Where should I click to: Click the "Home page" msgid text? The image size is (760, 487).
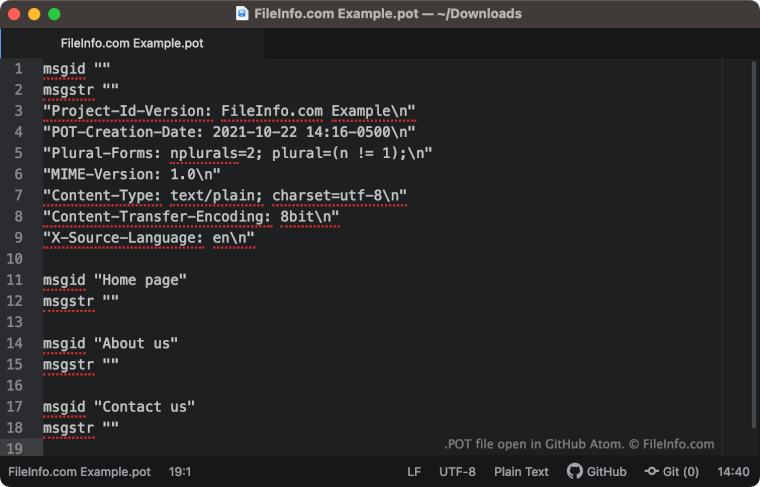point(141,280)
